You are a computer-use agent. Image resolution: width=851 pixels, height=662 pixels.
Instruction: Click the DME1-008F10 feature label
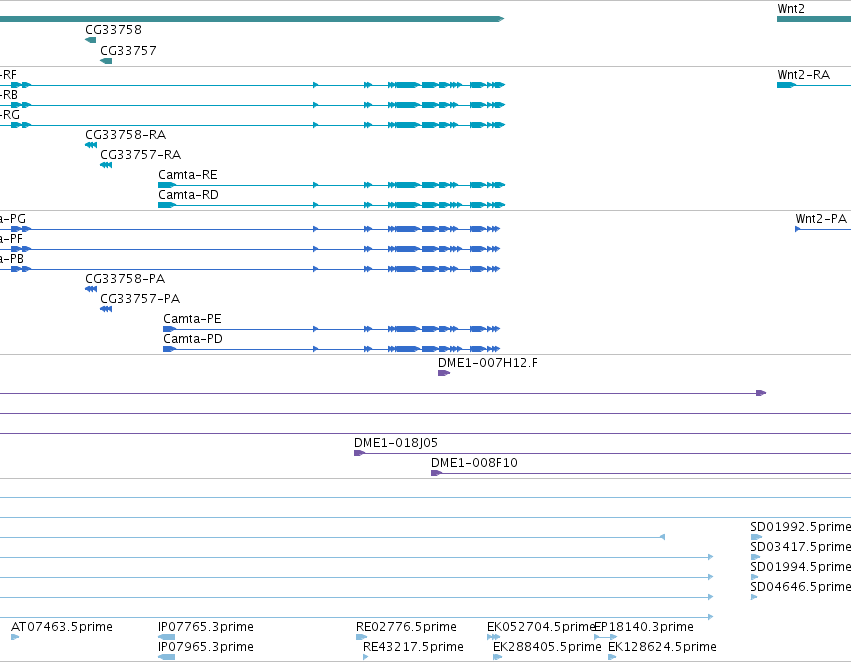tap(474, 463)
